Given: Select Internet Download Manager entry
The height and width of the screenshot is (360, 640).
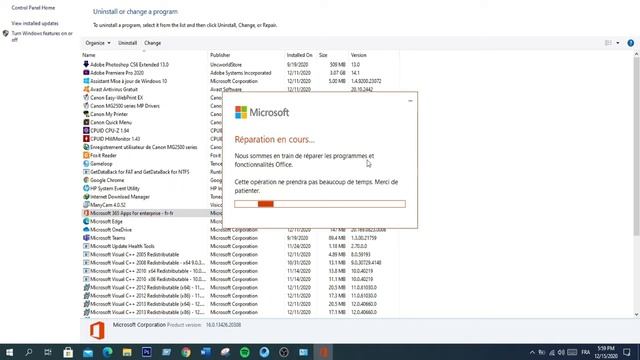Looking at the screenshot, I should tap(120, 197).
